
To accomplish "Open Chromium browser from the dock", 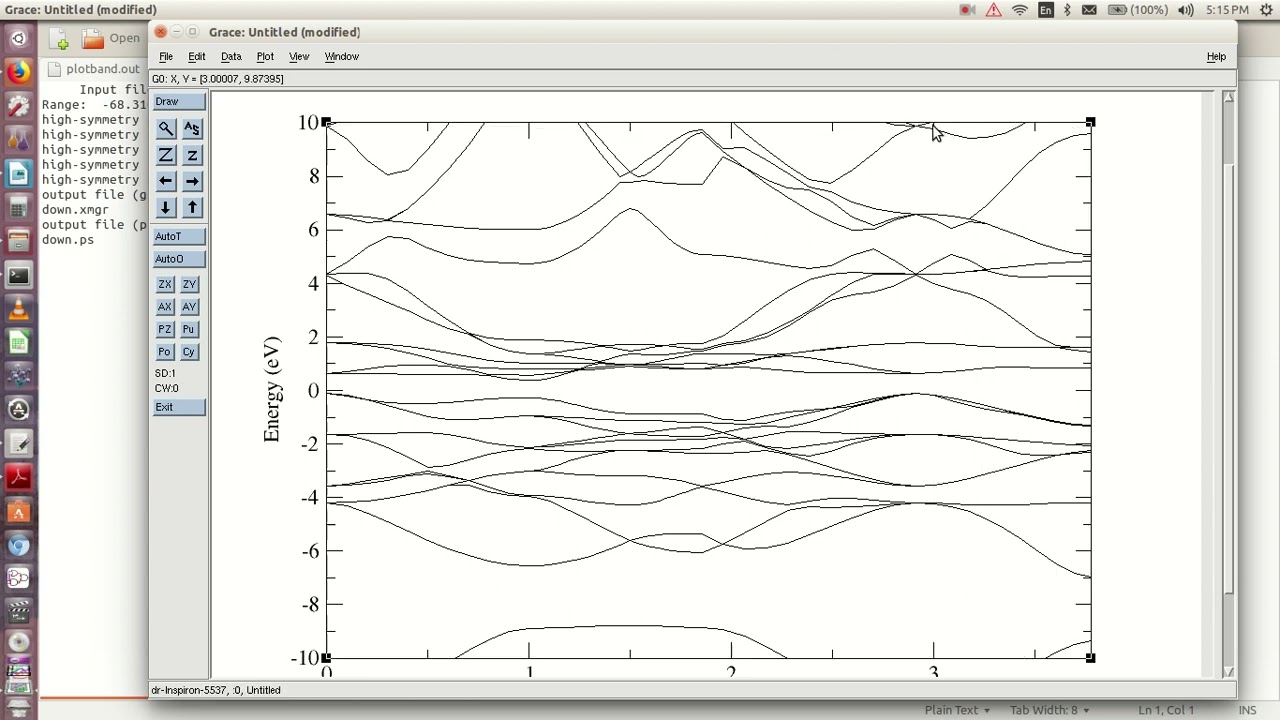I will tap(19, 546).
